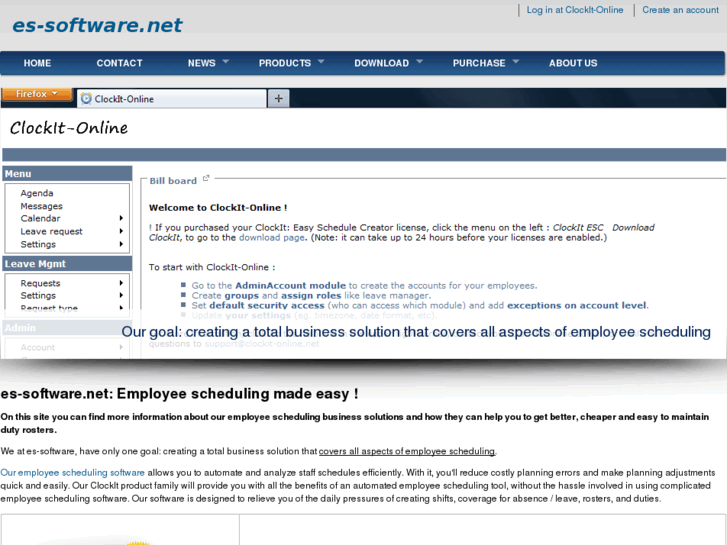Click Calendar in the Menu panel
The width and height of the screenshot is (727, 545).
tap(40, 218)
